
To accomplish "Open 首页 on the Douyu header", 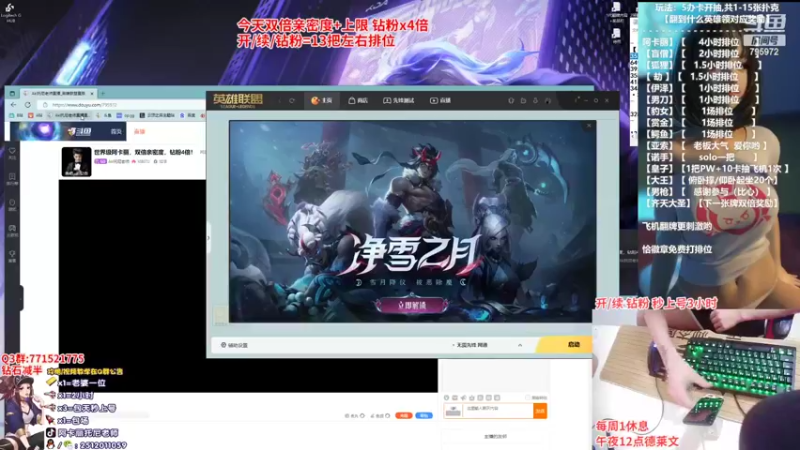I will click(x=116, y=132).
